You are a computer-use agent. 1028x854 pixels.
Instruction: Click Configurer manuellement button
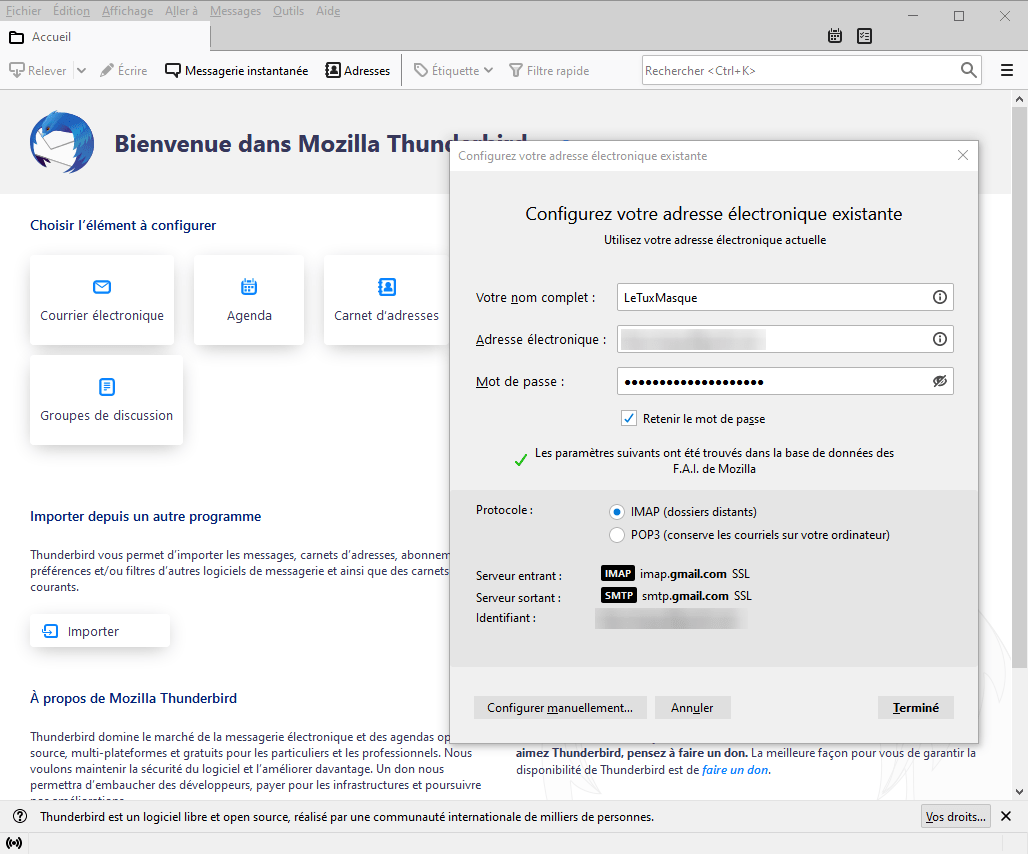pyautogui.click(x=560, y=707)
